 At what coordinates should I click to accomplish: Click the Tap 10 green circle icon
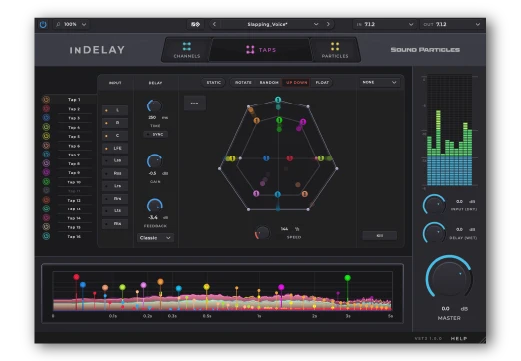[46, 182]
